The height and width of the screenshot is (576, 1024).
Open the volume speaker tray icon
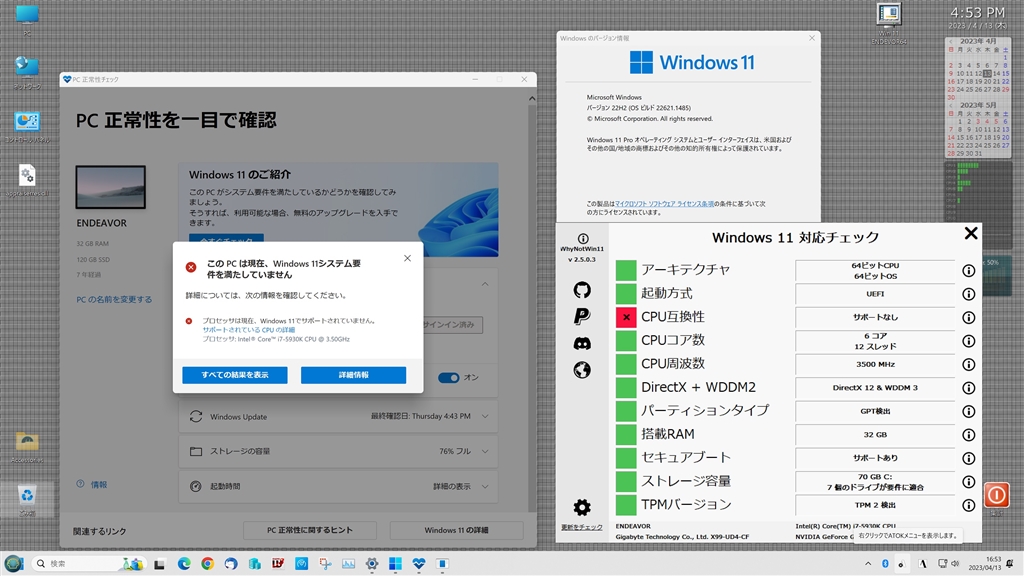pos(955,564)
